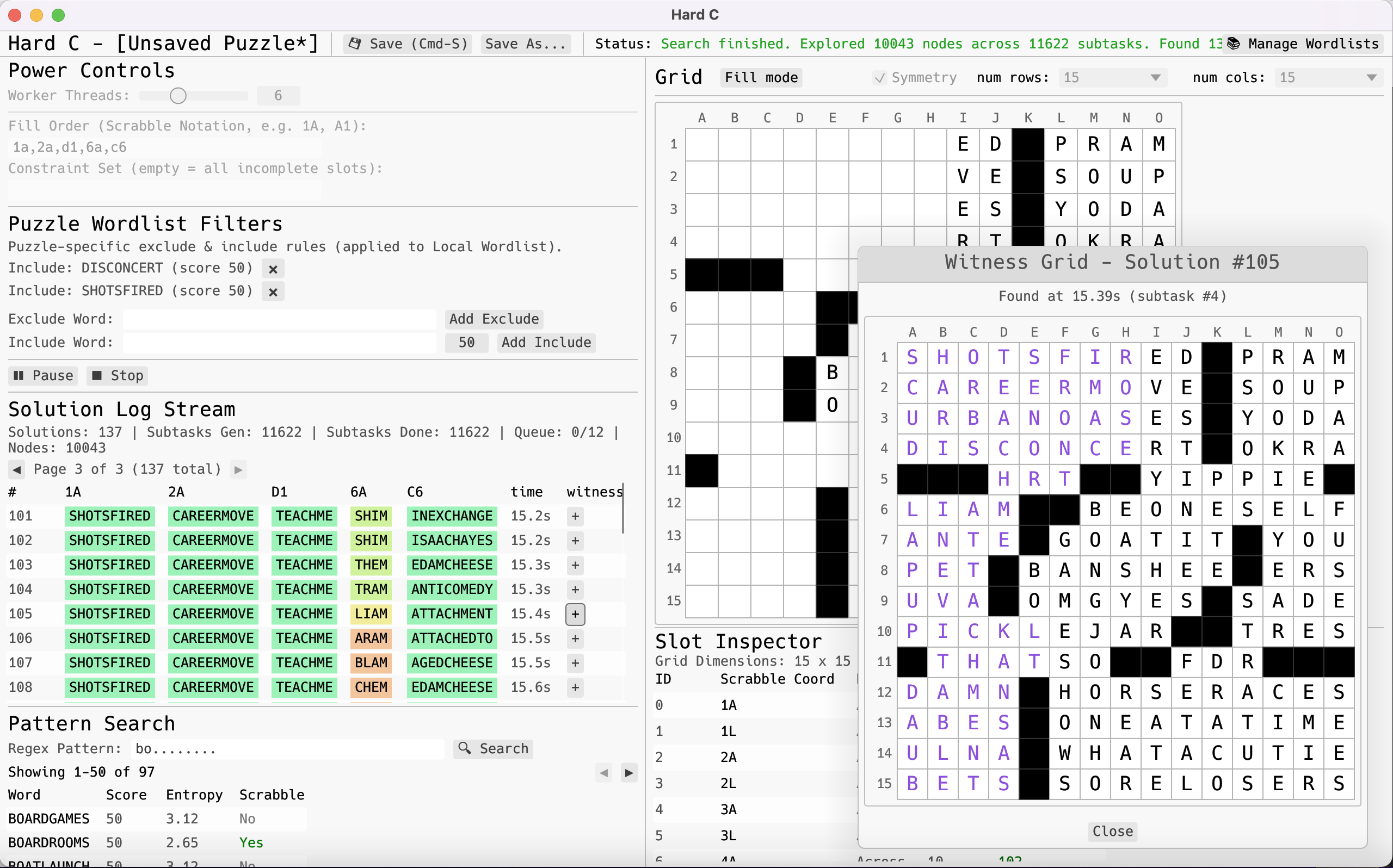Show witness grid for solution 107
The height and width of the screenshot is (868, 1393).
pos(575,664)
